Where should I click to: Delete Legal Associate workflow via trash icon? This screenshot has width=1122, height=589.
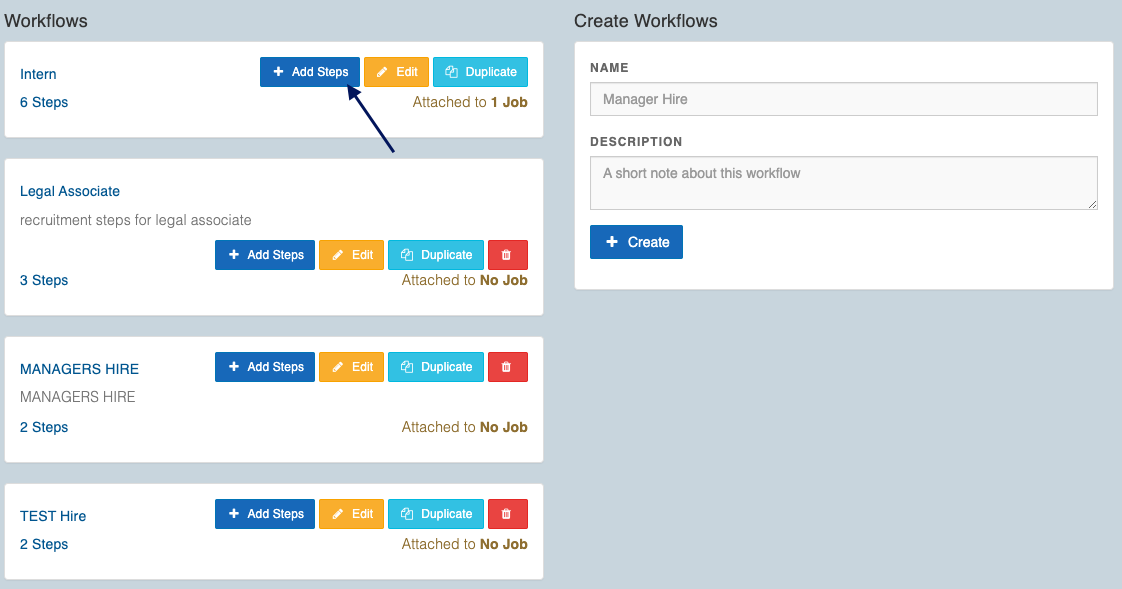click(x=508, y=255)
